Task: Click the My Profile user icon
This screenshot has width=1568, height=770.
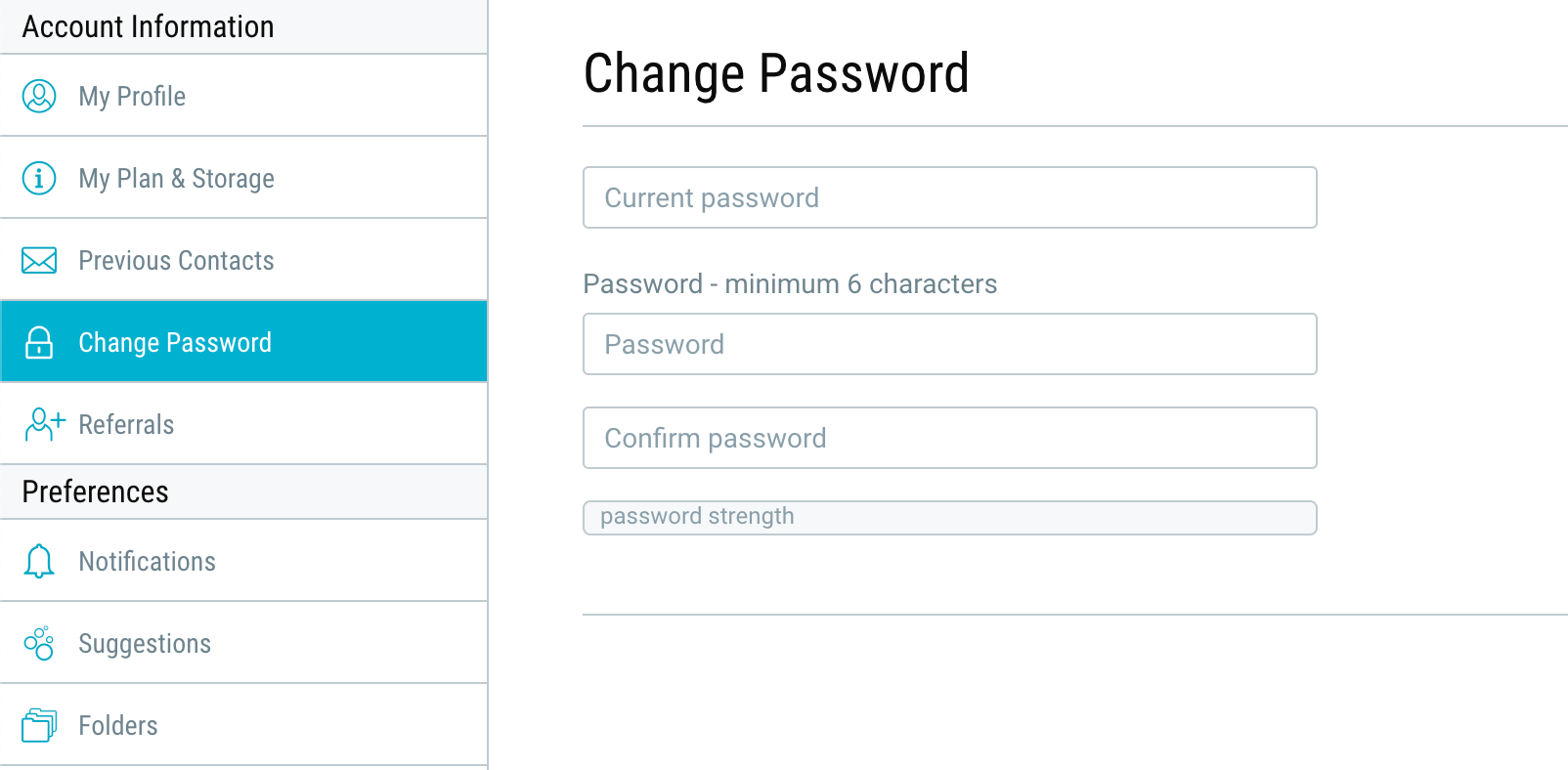Action: click(x=39, y=96)
